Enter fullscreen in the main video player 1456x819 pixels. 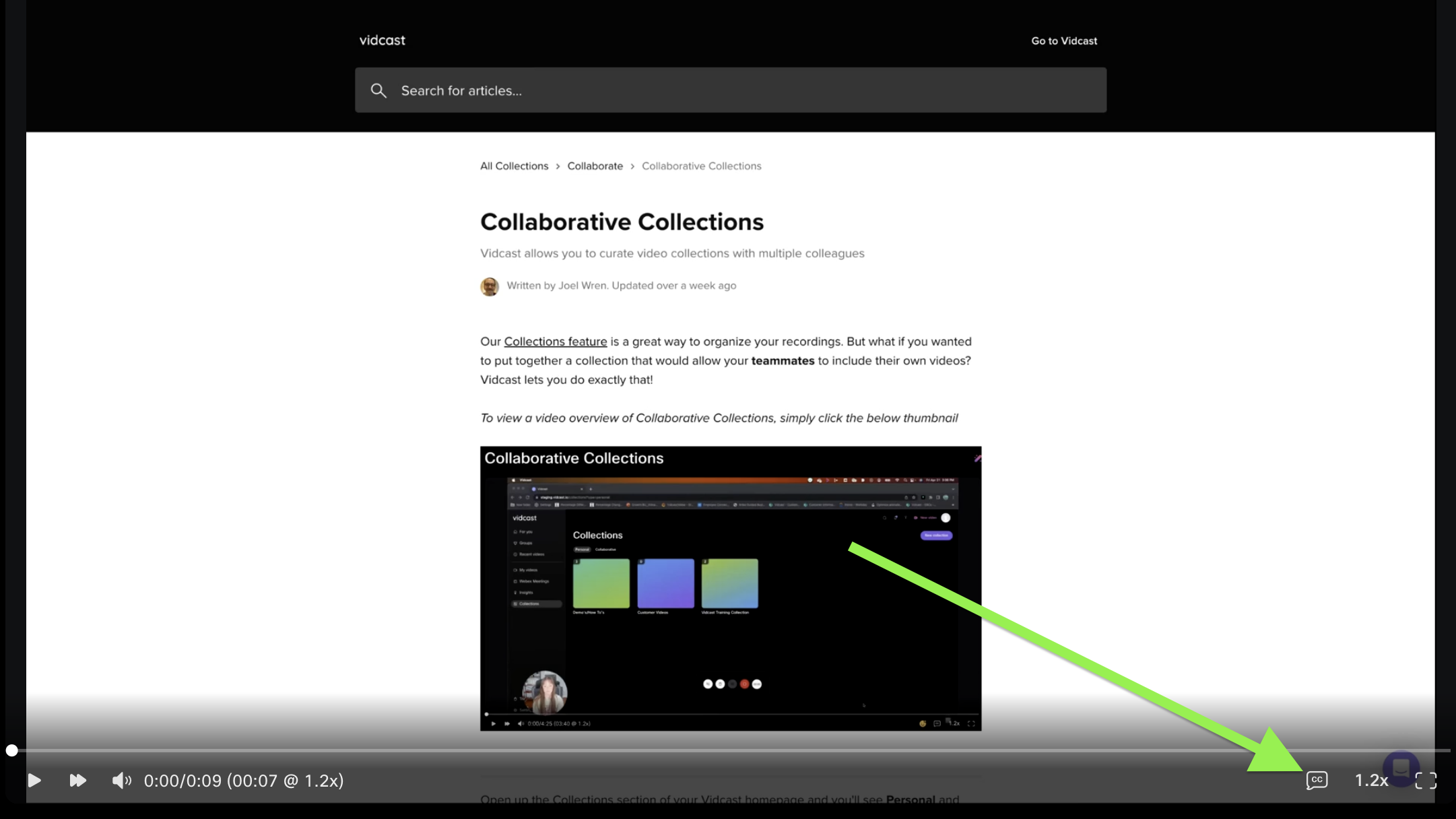coord(1426,781)
